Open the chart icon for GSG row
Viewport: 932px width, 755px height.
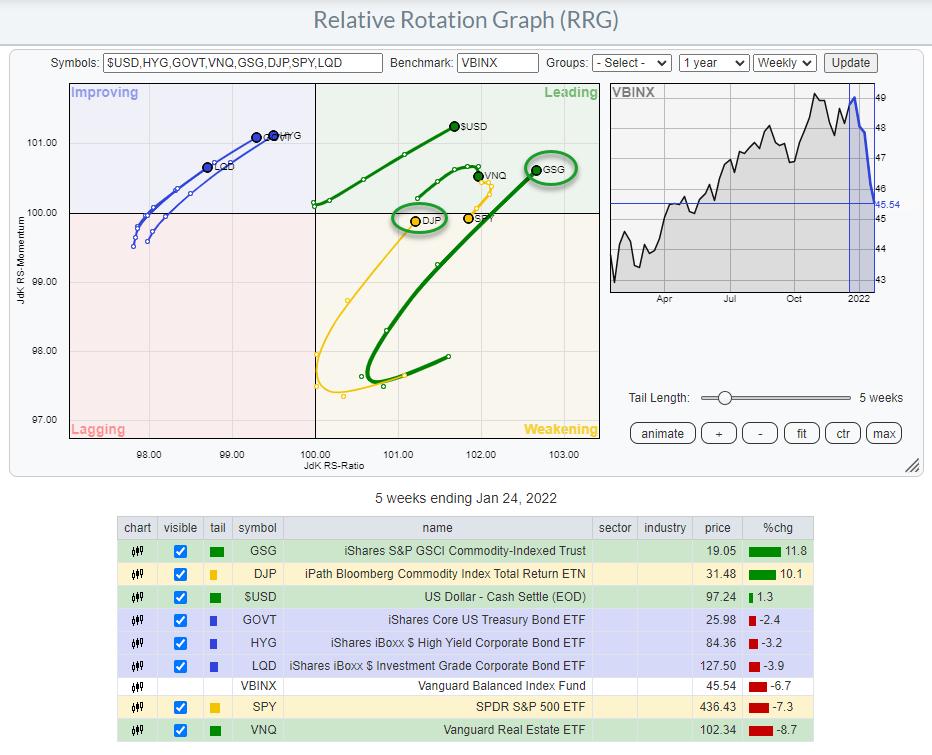click(137, 551)
